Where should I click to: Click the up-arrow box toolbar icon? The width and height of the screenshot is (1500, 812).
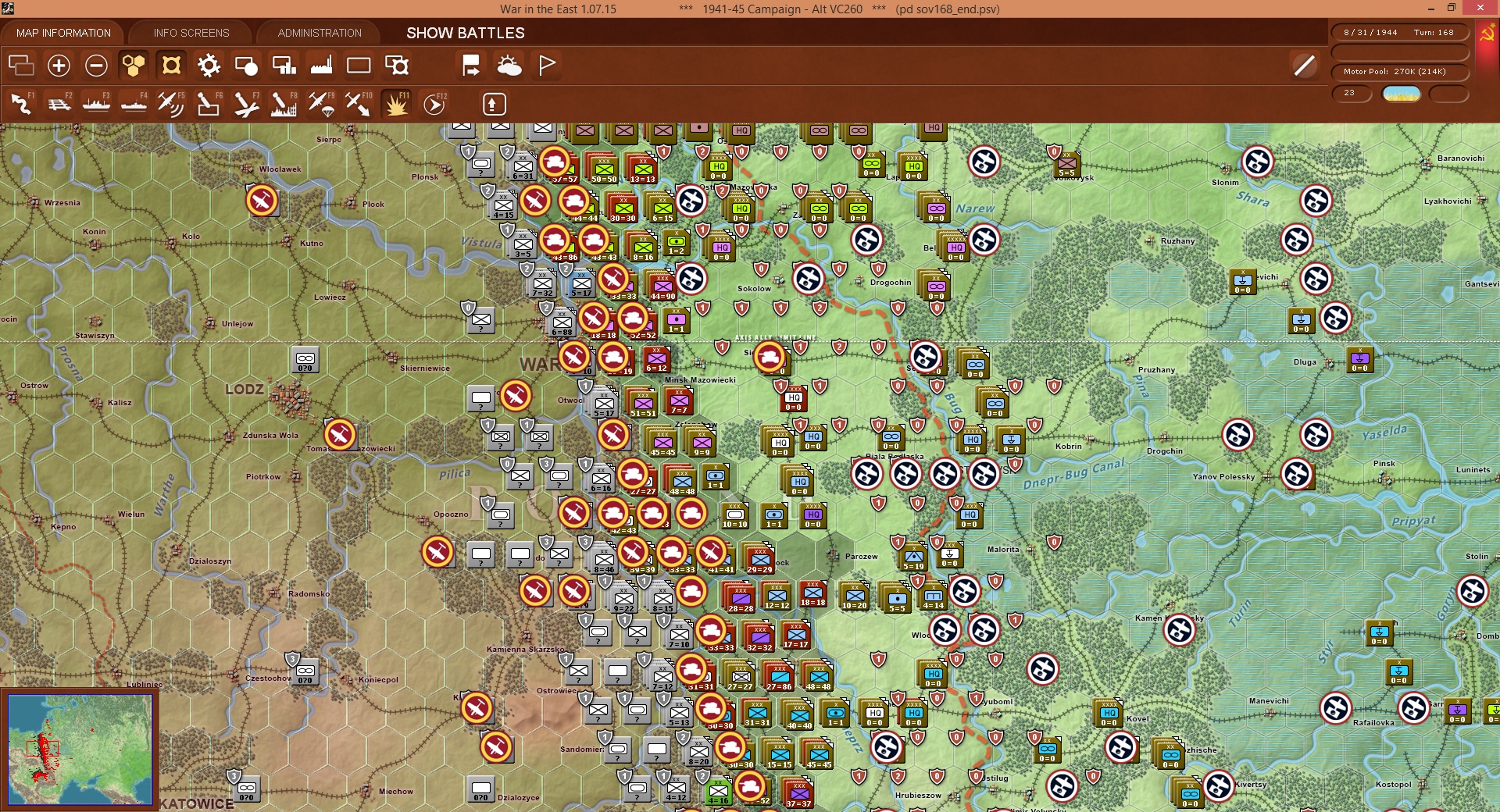pyautogui.click(x=495, y=104)
